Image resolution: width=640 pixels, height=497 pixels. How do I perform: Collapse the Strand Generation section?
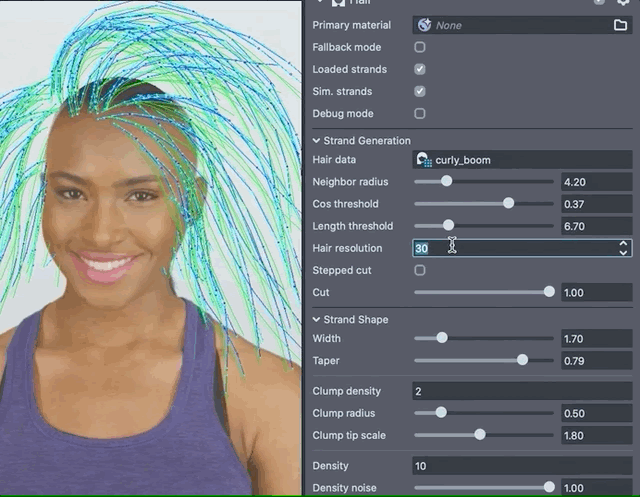pyautogui.click(x=317, y=141)
